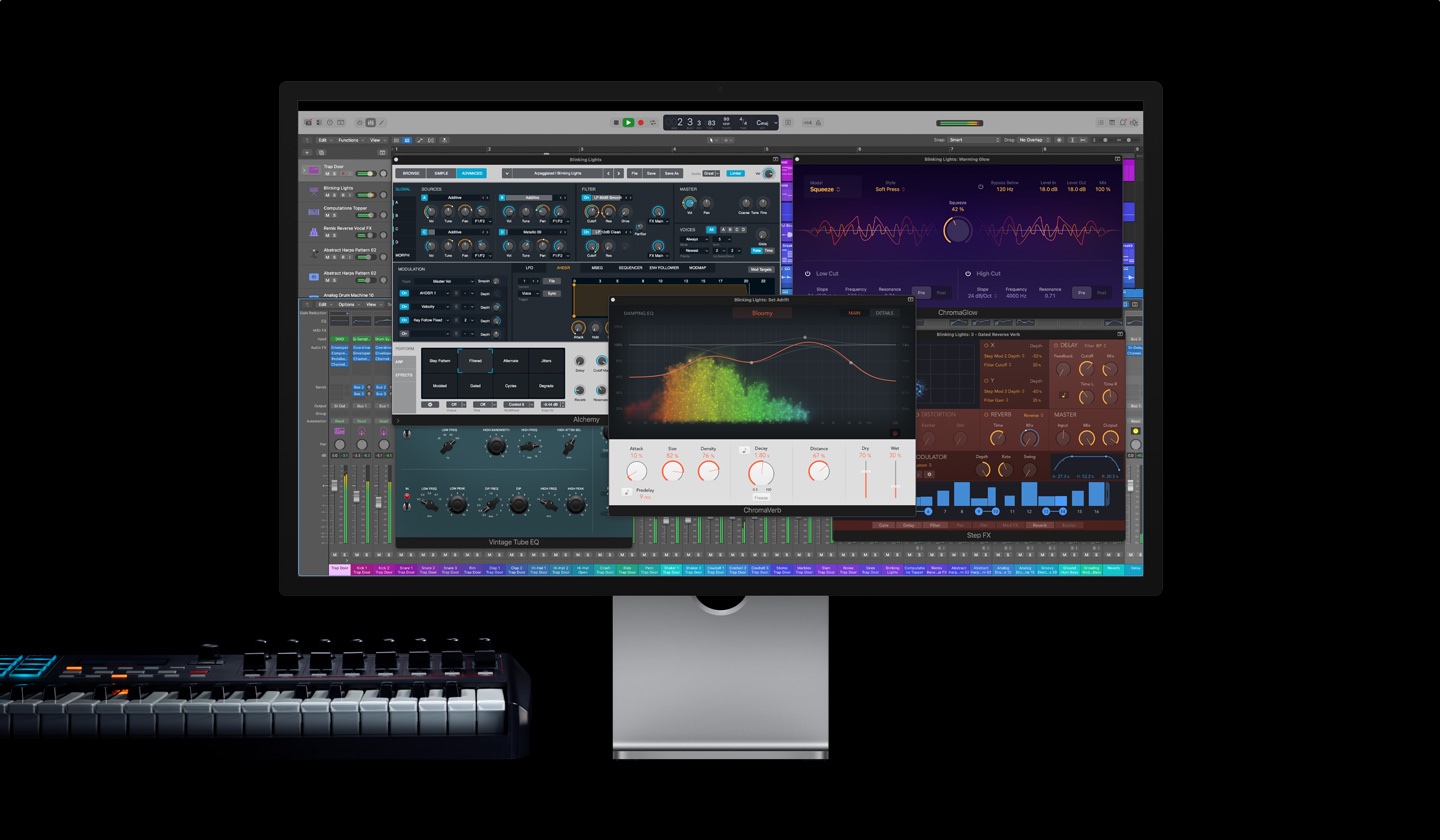Toggle the Limiter button in Alchemy
The image size is (1440, 840).
coord(736,173)
